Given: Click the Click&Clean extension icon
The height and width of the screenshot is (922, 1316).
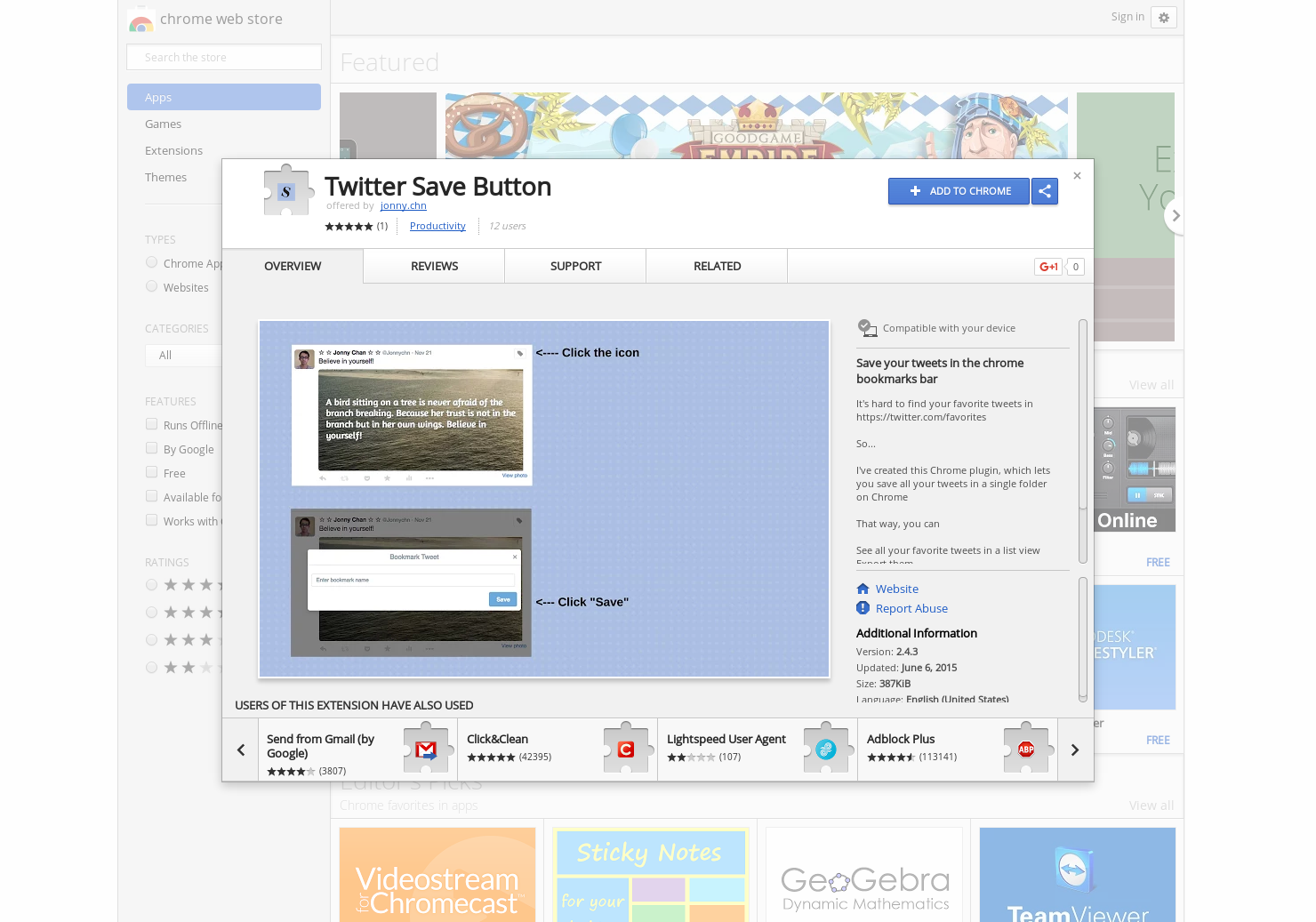Looking at the screenshot, I should pos(627,749).
